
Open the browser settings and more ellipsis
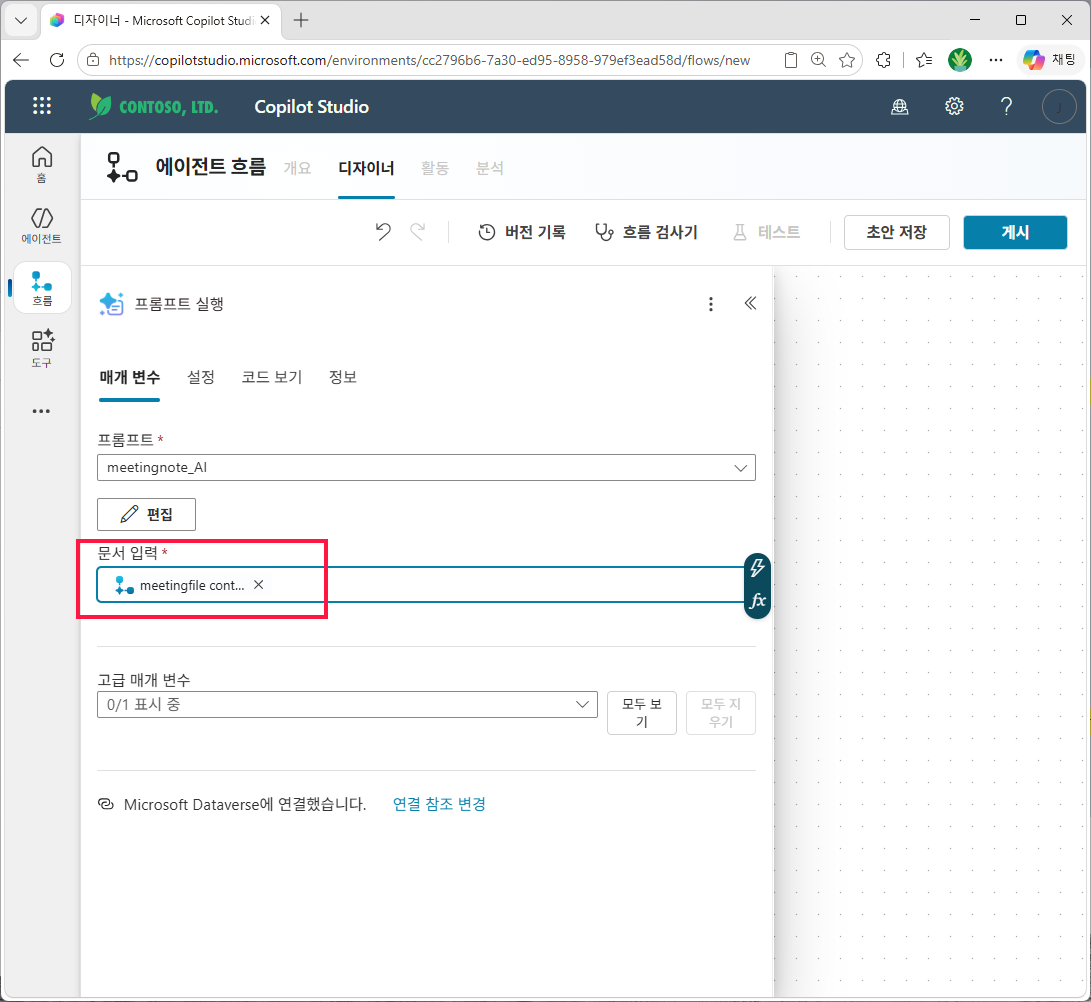(996, 60)
